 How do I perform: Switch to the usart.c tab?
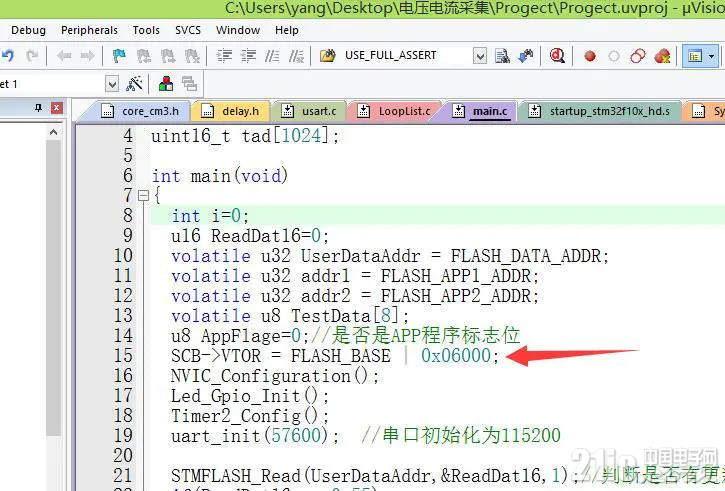point(309,111)
